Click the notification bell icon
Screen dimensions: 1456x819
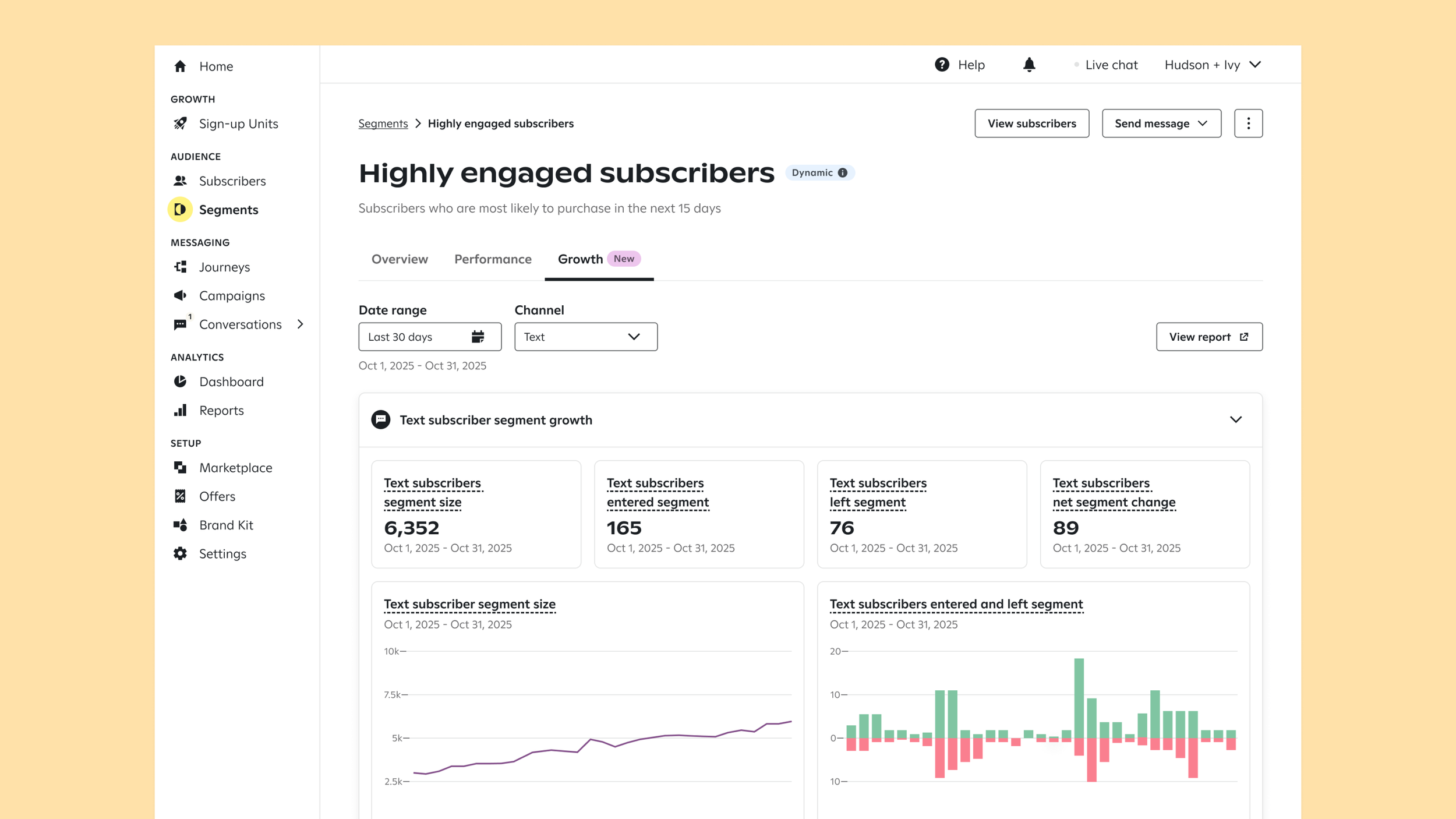coord(1029,65)
